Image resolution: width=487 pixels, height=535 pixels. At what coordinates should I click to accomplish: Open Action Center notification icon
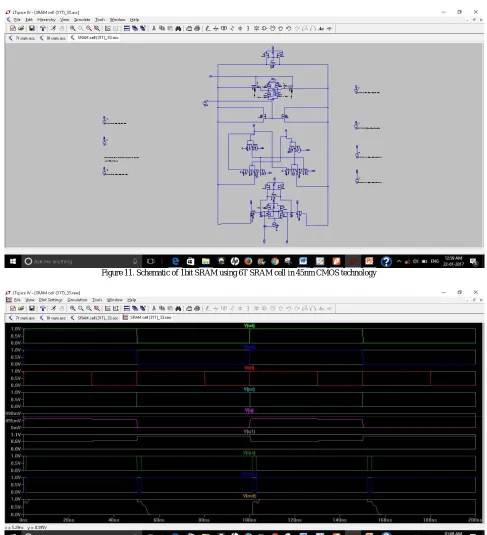click(473, 261)
